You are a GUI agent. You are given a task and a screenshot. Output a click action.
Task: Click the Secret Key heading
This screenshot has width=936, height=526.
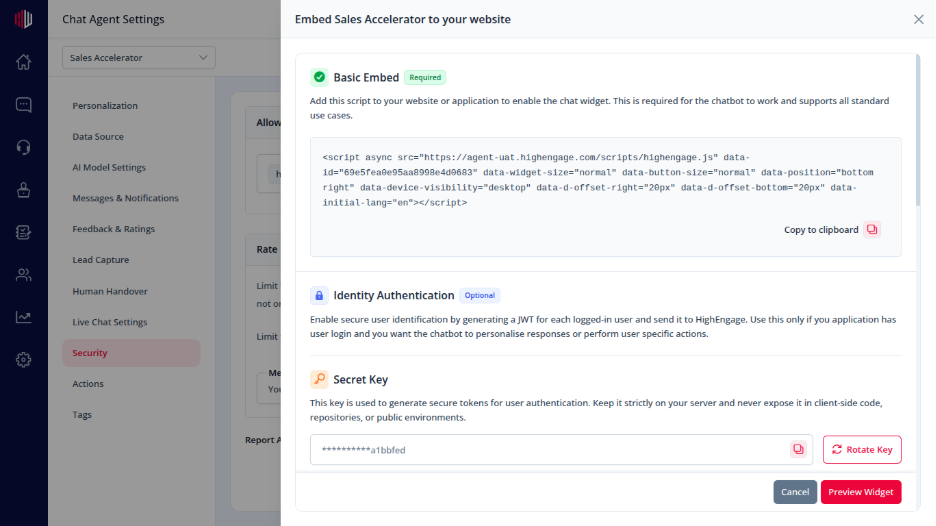click(x=361, y=380)
